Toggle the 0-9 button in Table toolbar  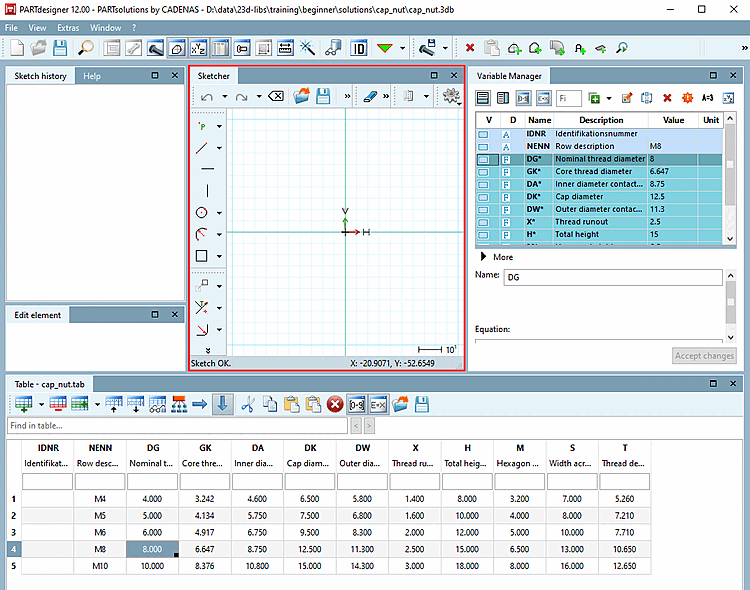coord(356,404)
